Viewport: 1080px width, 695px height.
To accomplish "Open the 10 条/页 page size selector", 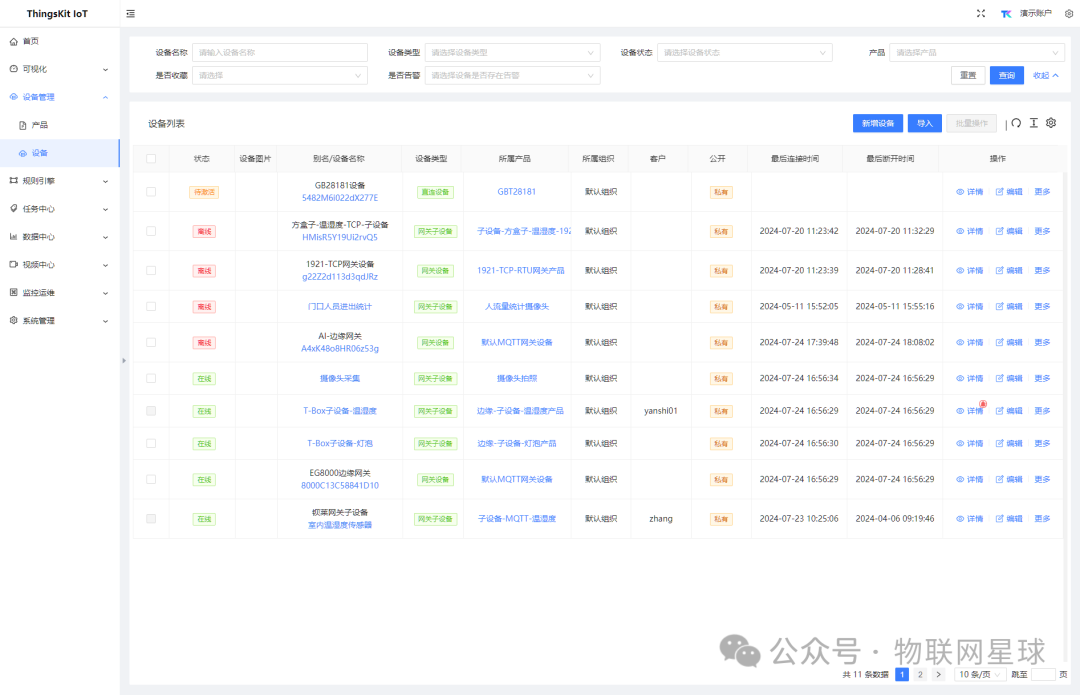I will [x=978, y=674].
